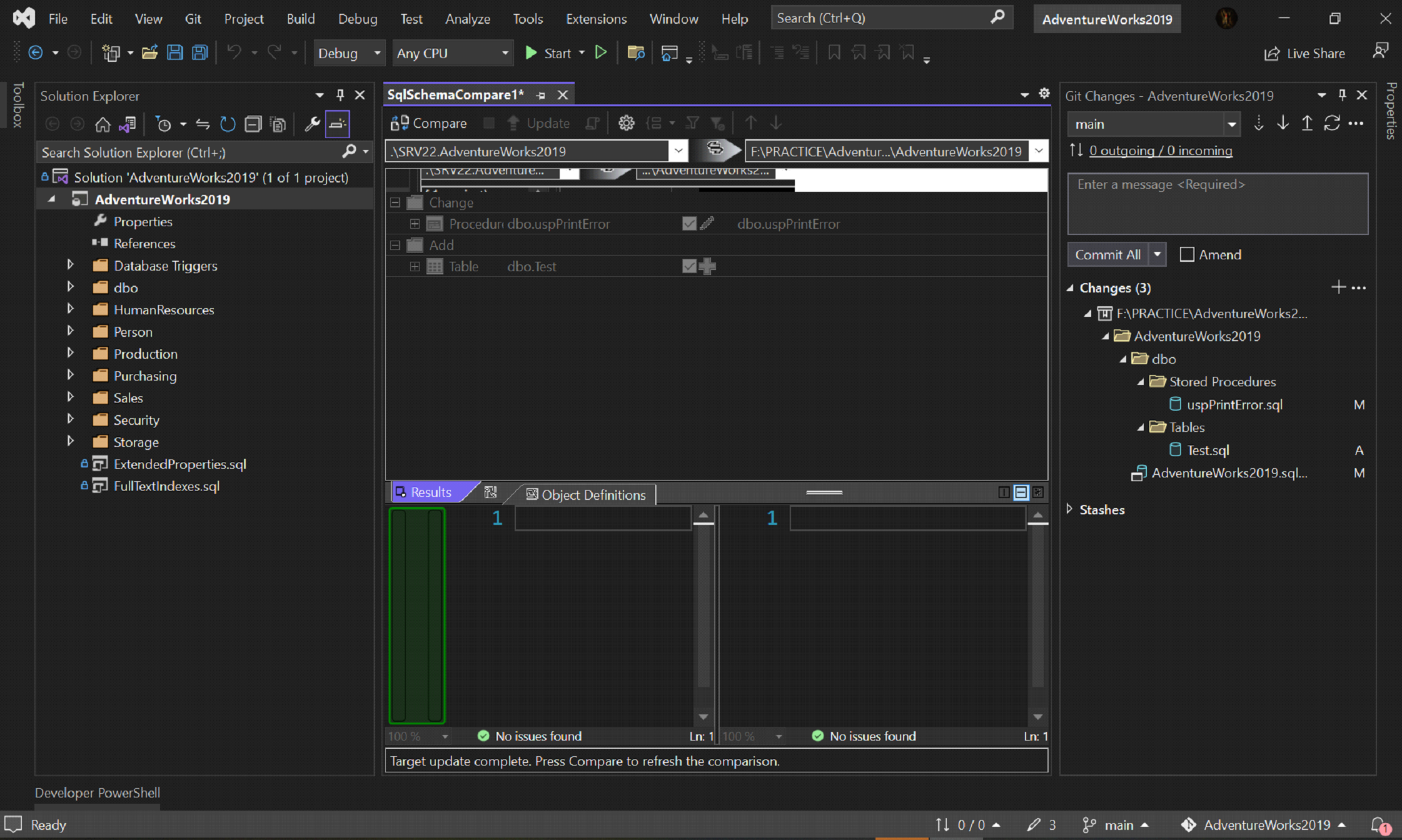Screen dimensions: 1402x840
Task: Click the Commit All button
Action: [x=1107, y=254]
